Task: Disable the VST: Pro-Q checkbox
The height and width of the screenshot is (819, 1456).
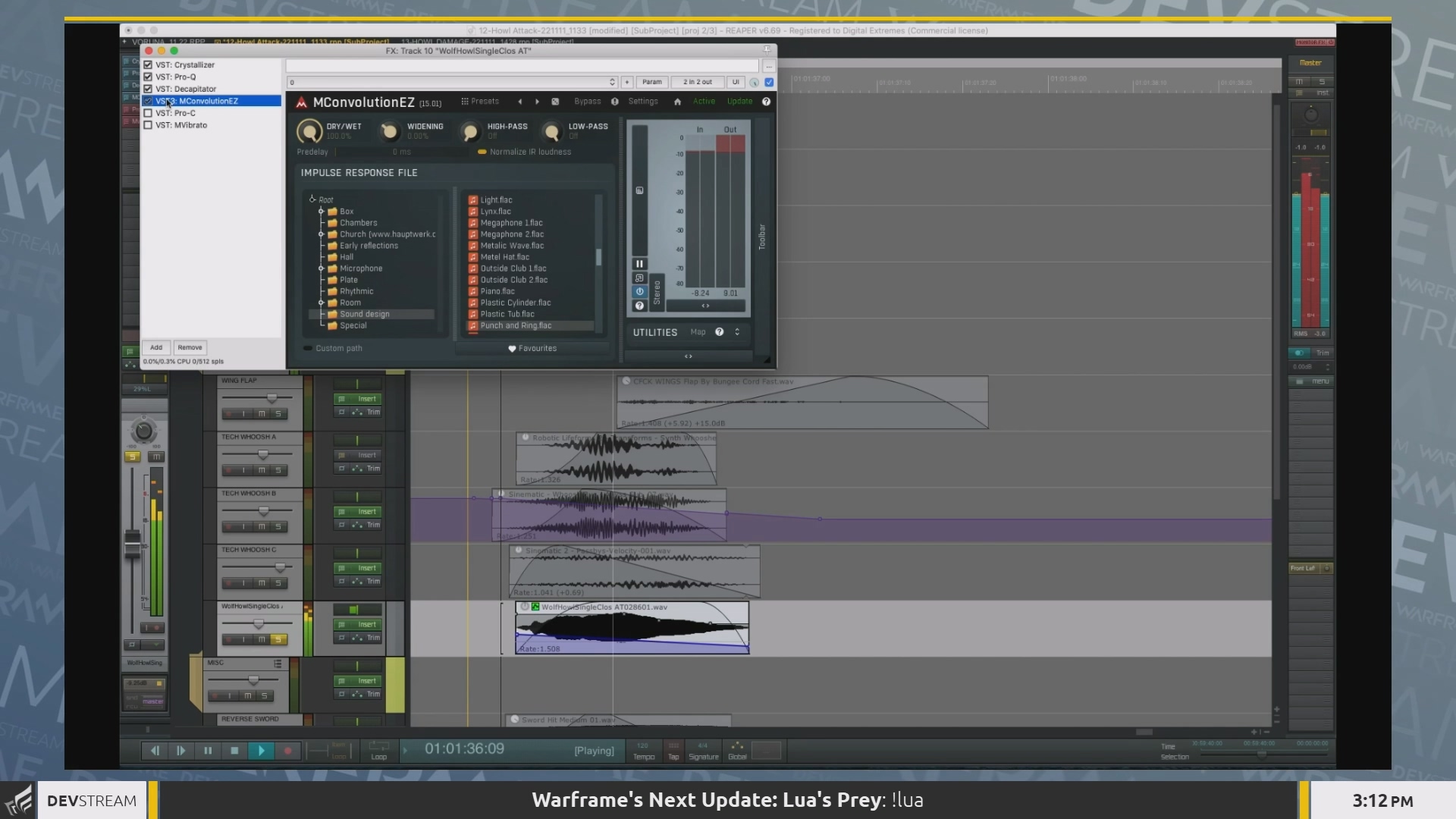Action: [148, 77]
